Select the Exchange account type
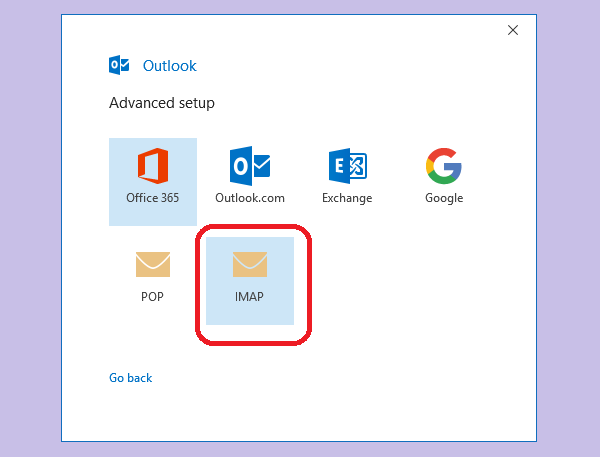600x457 pixels. 347,182
